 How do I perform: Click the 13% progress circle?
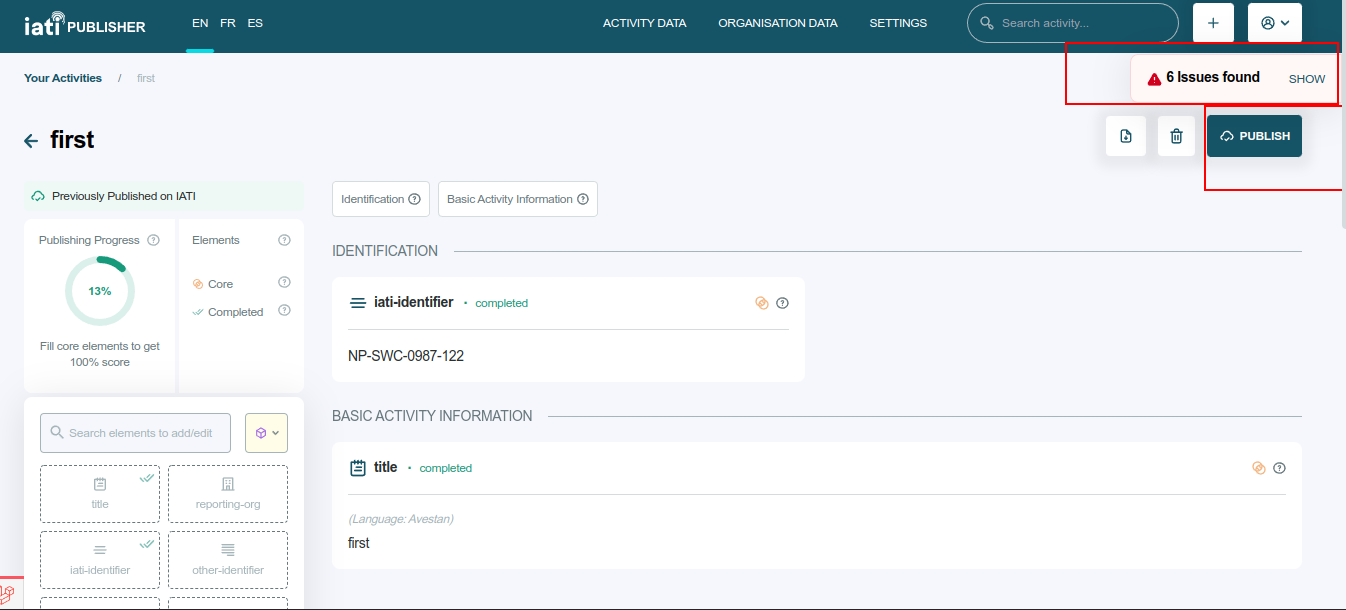100,291
